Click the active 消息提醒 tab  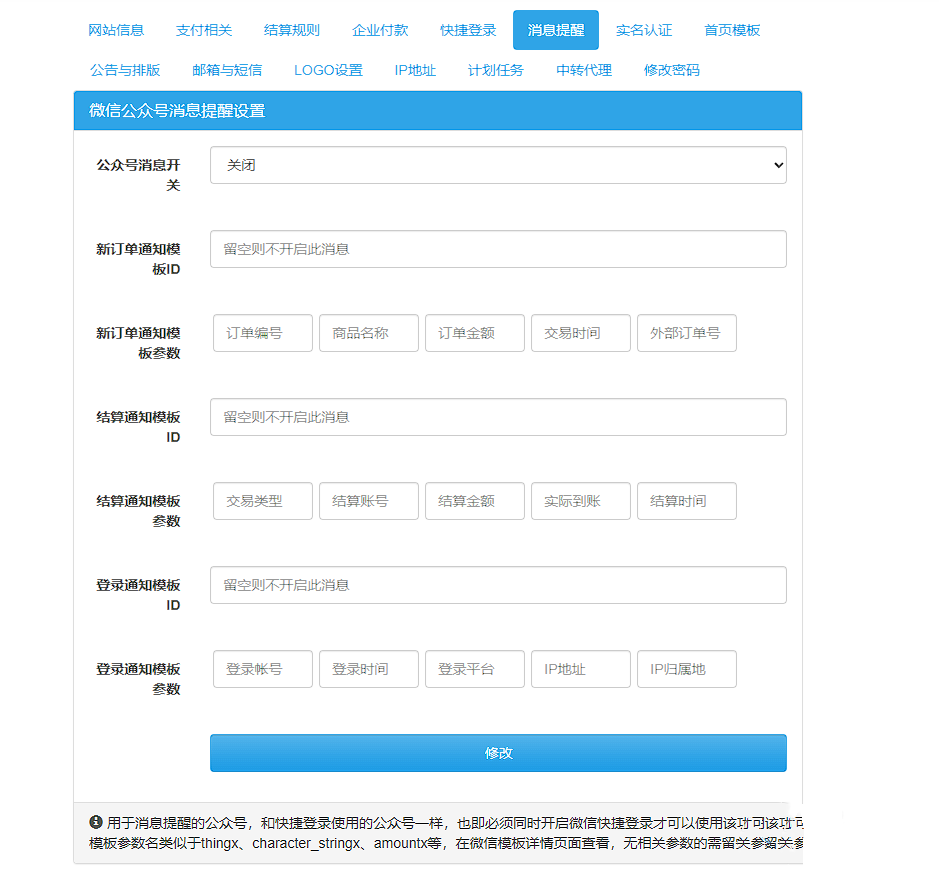pyautogui.click(x=556, y=30)
